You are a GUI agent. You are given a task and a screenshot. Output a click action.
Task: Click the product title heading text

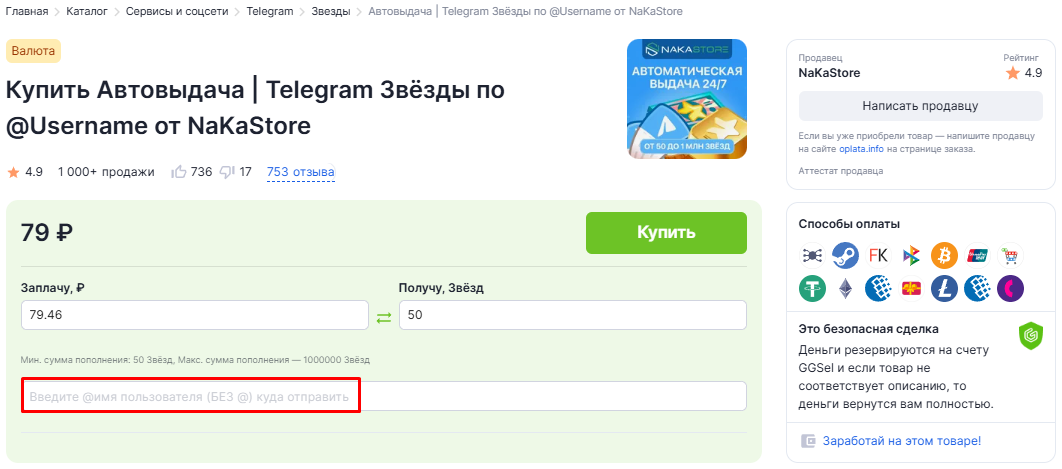(x=255, y=108)
